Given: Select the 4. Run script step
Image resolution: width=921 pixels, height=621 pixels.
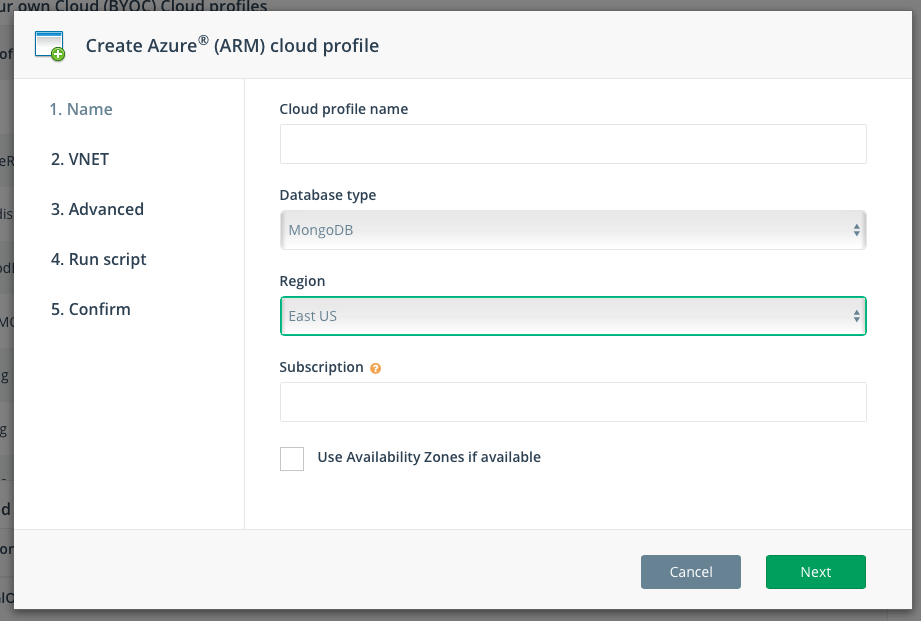Looking at the screenshot, I should pyautogui.click(x=99, y=259).
